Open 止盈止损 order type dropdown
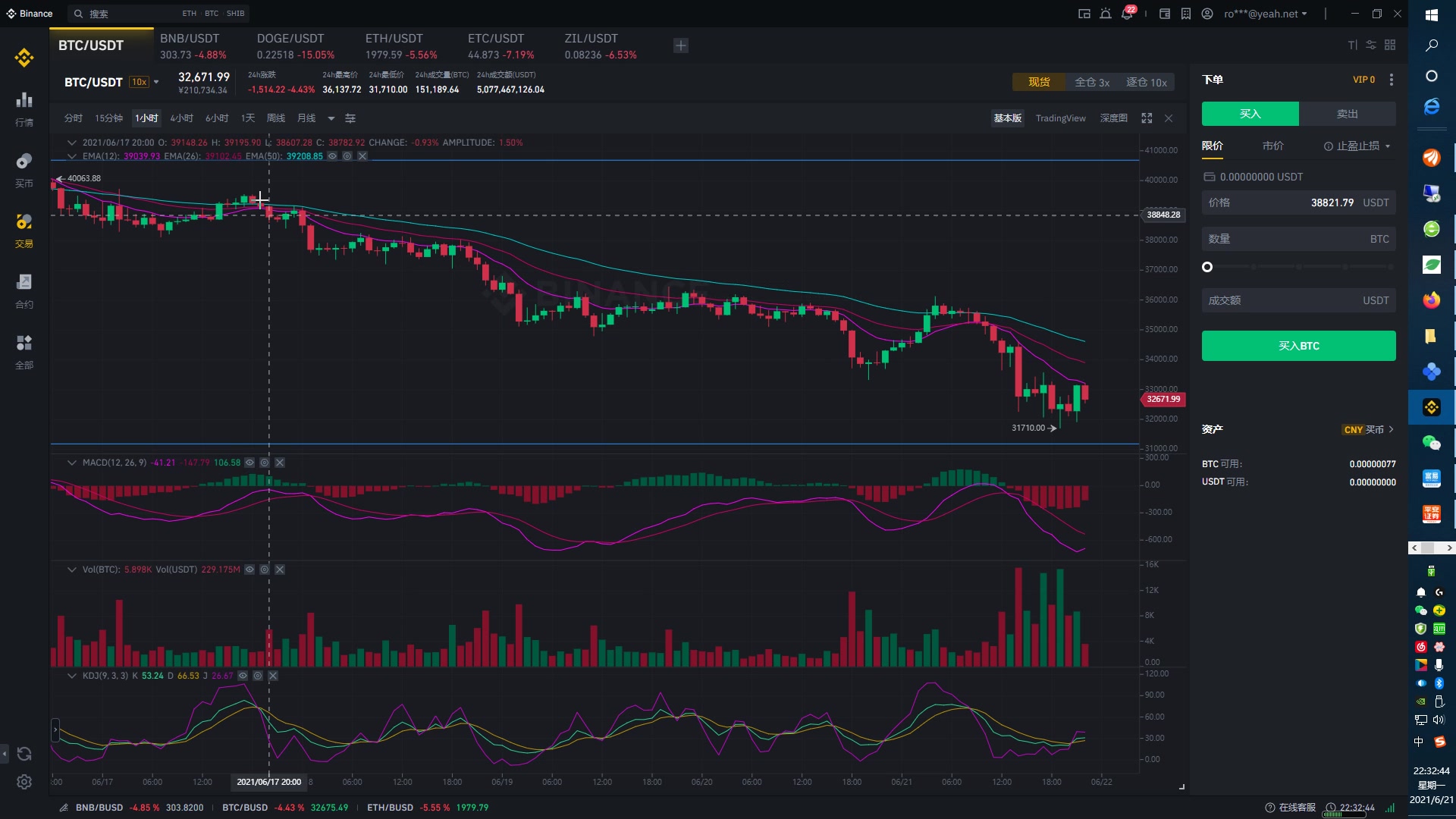 [x=1357, y=146]
